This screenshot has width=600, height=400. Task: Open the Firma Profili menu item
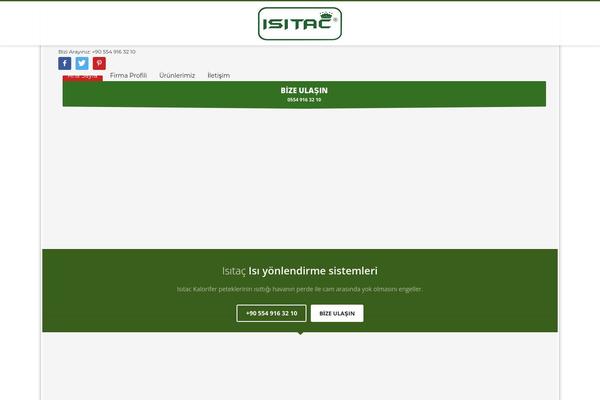[128, 75]
